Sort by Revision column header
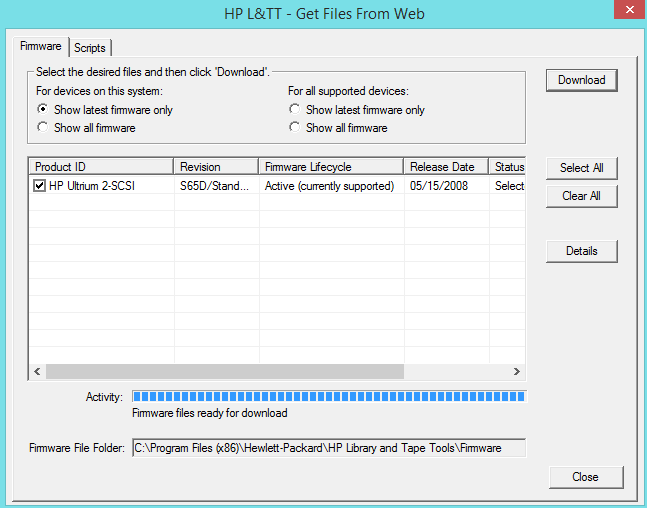Screen dimensions: 647x508 pyautogui.click(x=216, y=167)
